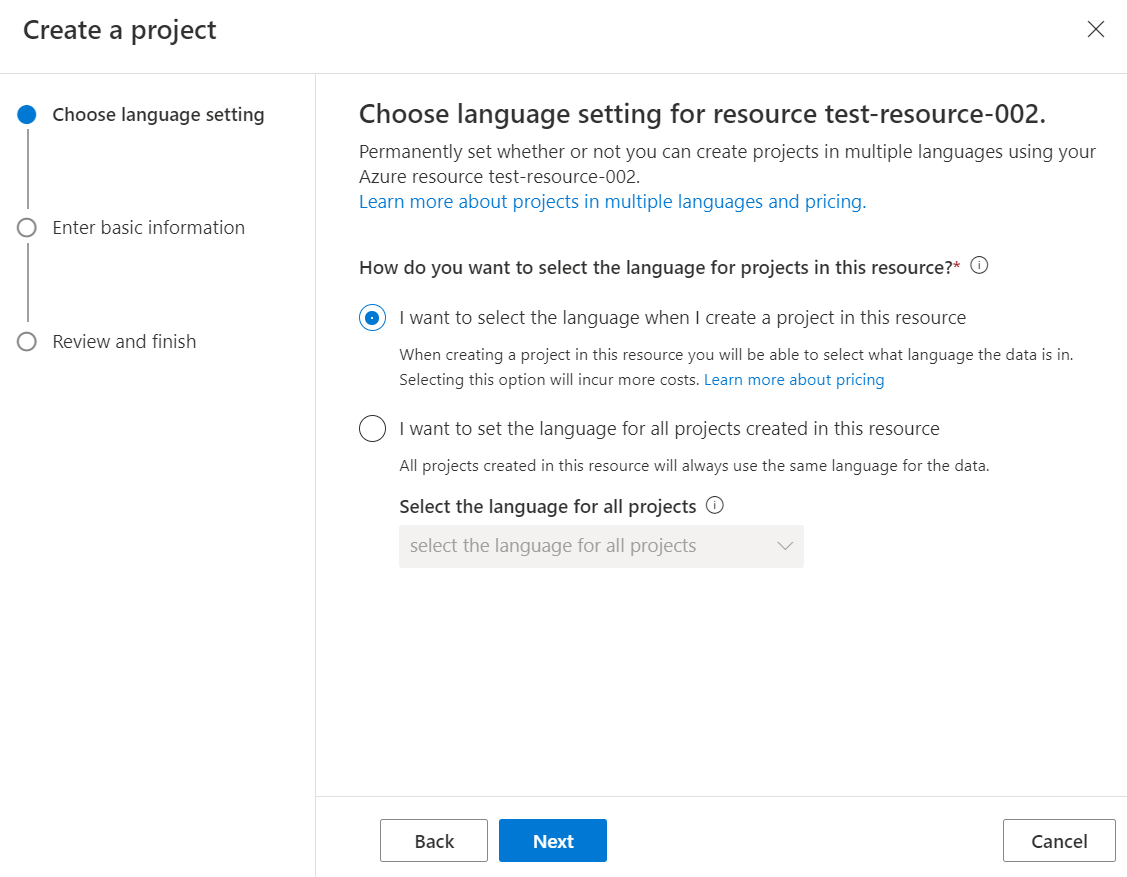Select 'I want to set the language for all projects'
This screenshot has height=877, width=1127.
[x=372, y=428]
